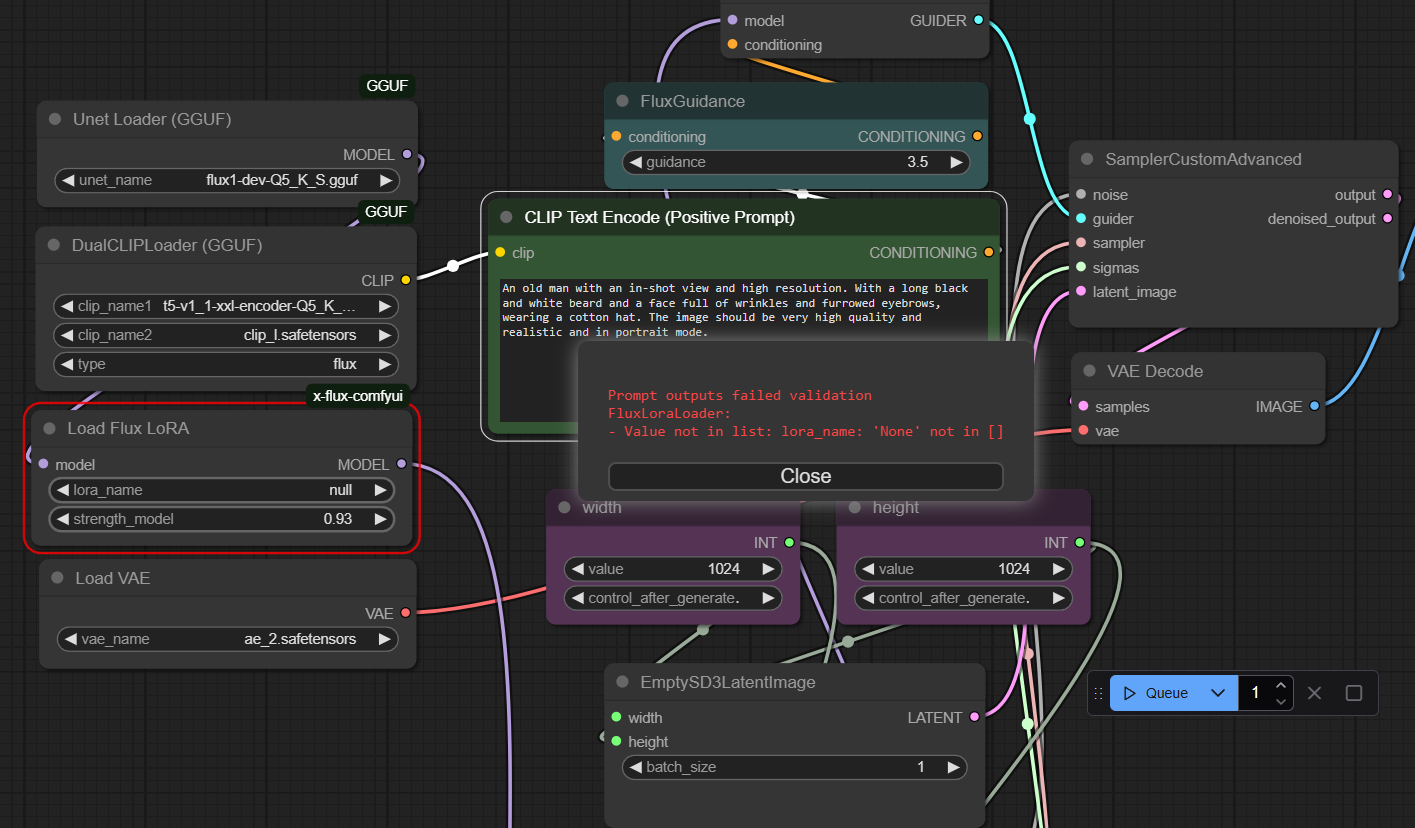Collapse the Load Flux LoRA node dot
The width and height of the screenshot is (1415, 828).
pos(50,428)
